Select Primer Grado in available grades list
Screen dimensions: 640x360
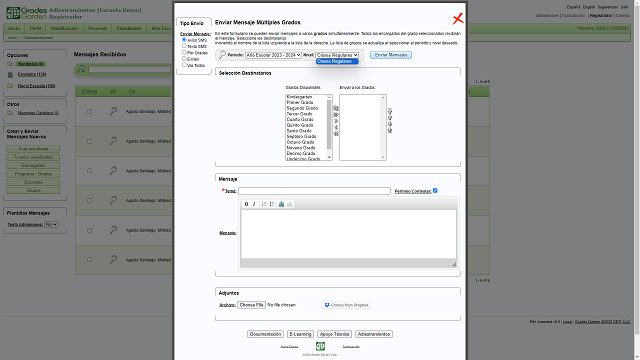pyautogui.click(x=300, y=102)
